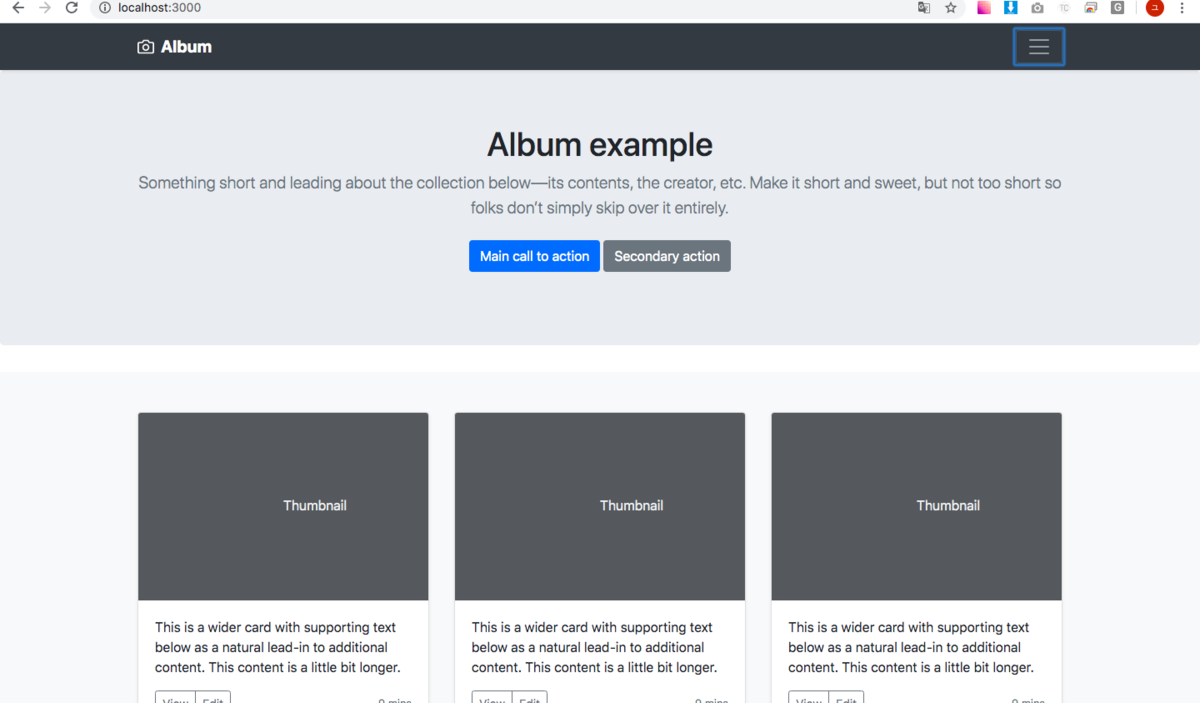The width and height of the screenshot is (1200, 703).
Task: Bookmark this page with the star
Action: coord(951,8)
